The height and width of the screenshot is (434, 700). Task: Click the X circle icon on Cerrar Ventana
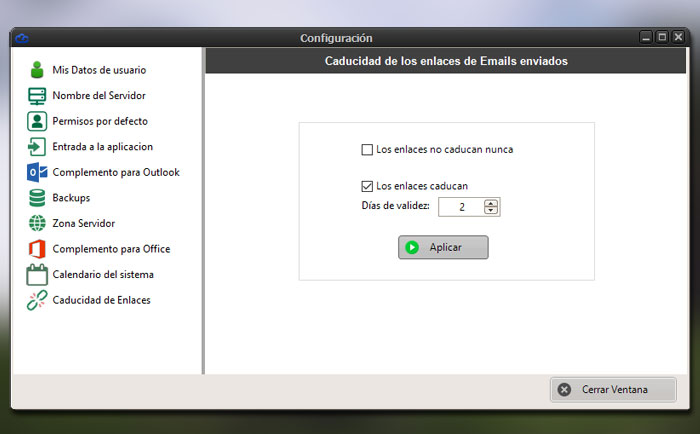pyautogui.click(x=564, y=389)
